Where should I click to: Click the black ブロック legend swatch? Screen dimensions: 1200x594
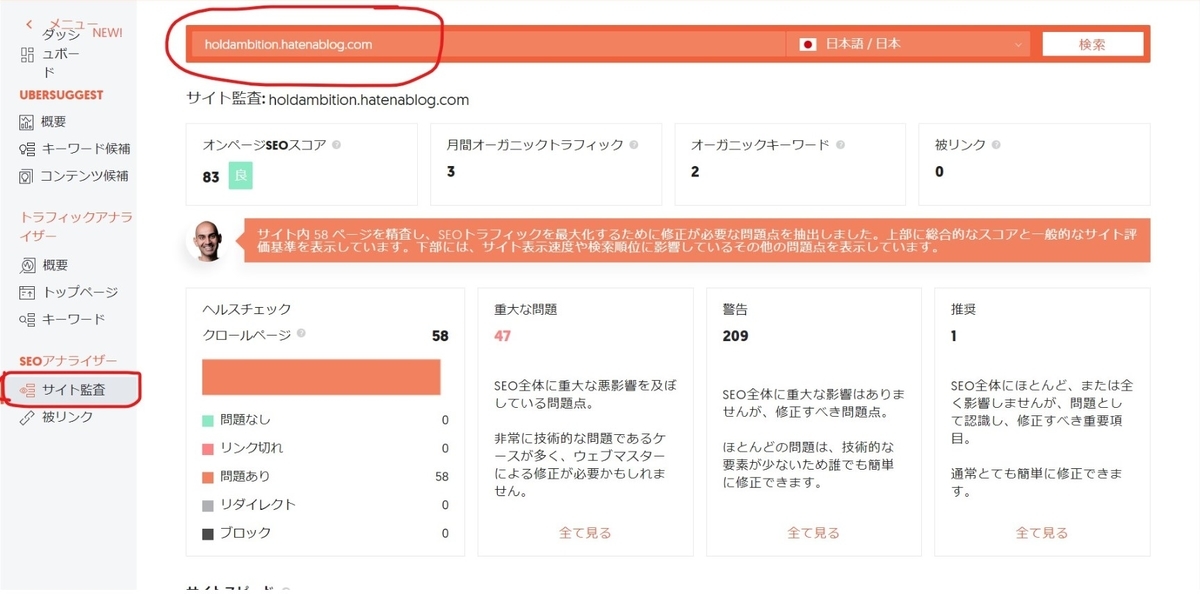tap(208, 533)
